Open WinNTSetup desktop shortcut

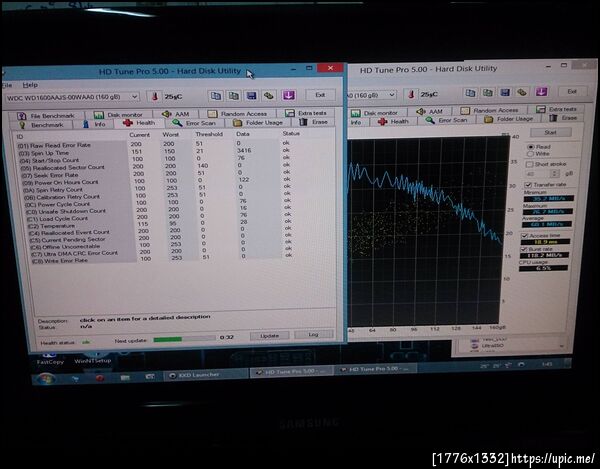[93, 357]
